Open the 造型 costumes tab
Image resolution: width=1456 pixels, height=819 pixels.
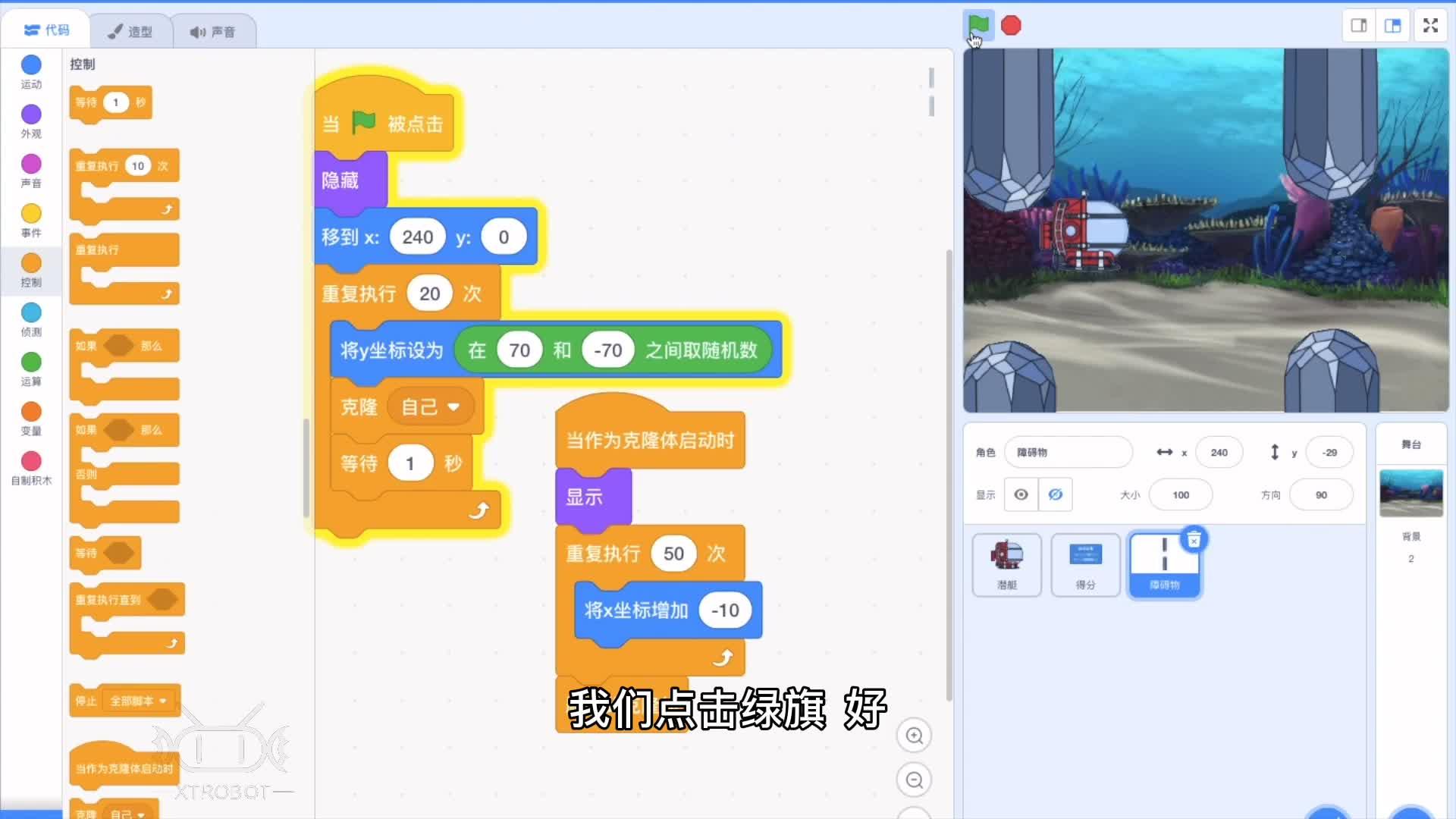[x=130, y=32]
